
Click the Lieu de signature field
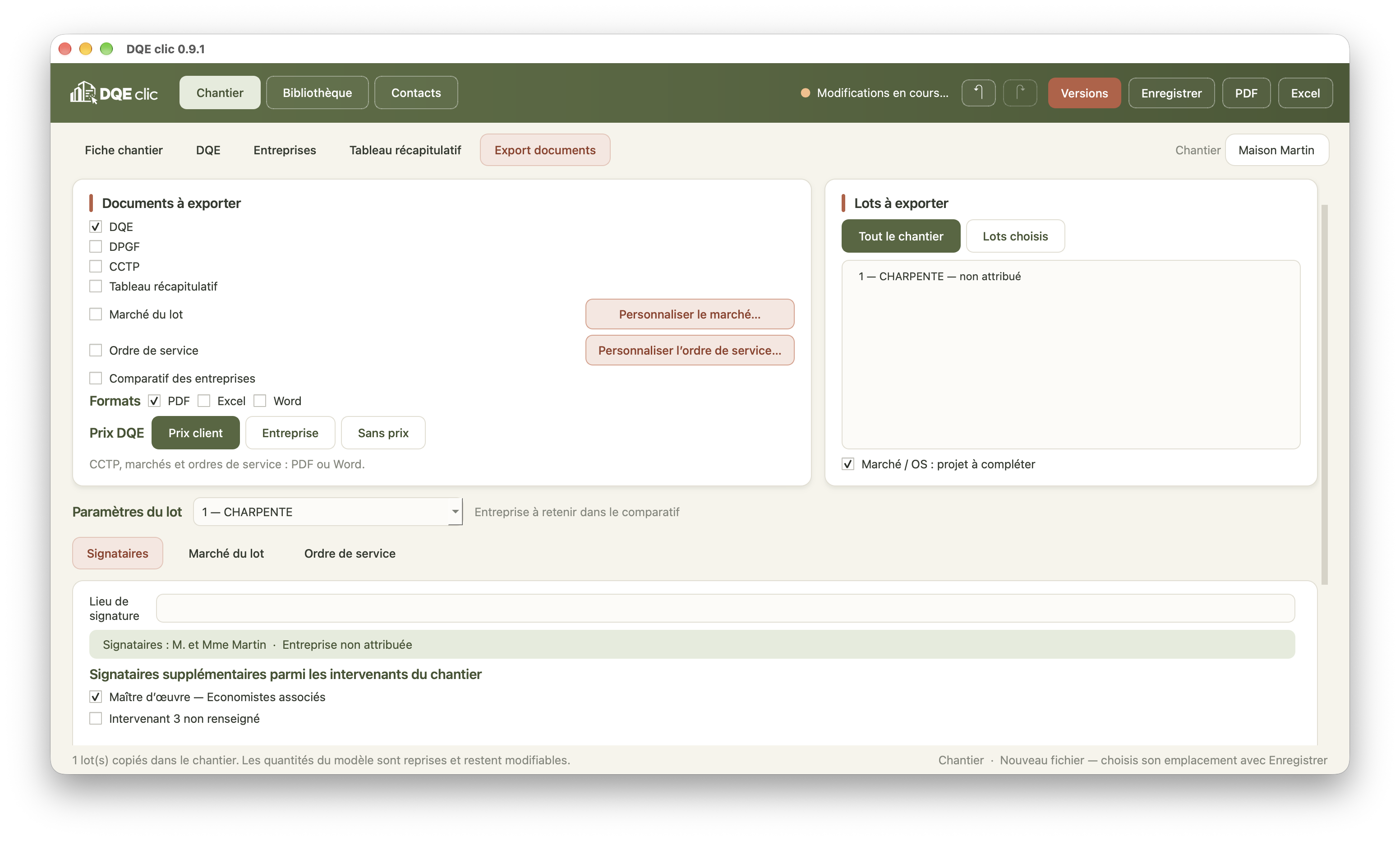pyautogui.click(x=725, y=608)
